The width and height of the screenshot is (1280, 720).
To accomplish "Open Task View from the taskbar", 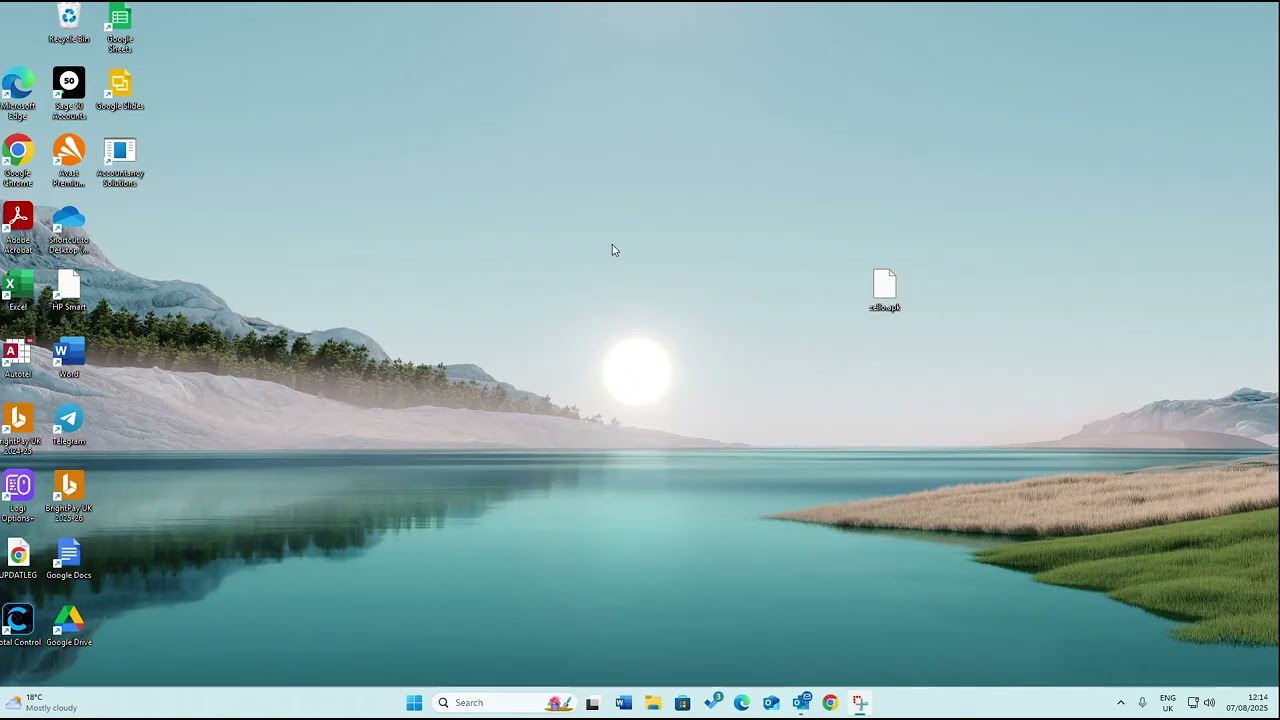I will (593, 703).
